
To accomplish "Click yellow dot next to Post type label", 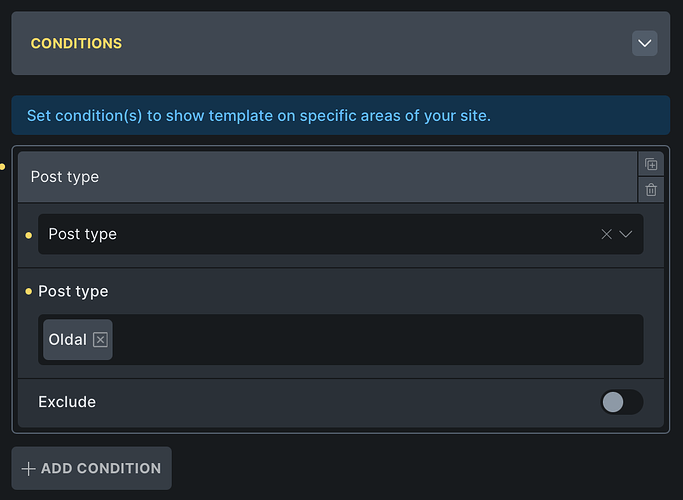I will coord(28,291).
